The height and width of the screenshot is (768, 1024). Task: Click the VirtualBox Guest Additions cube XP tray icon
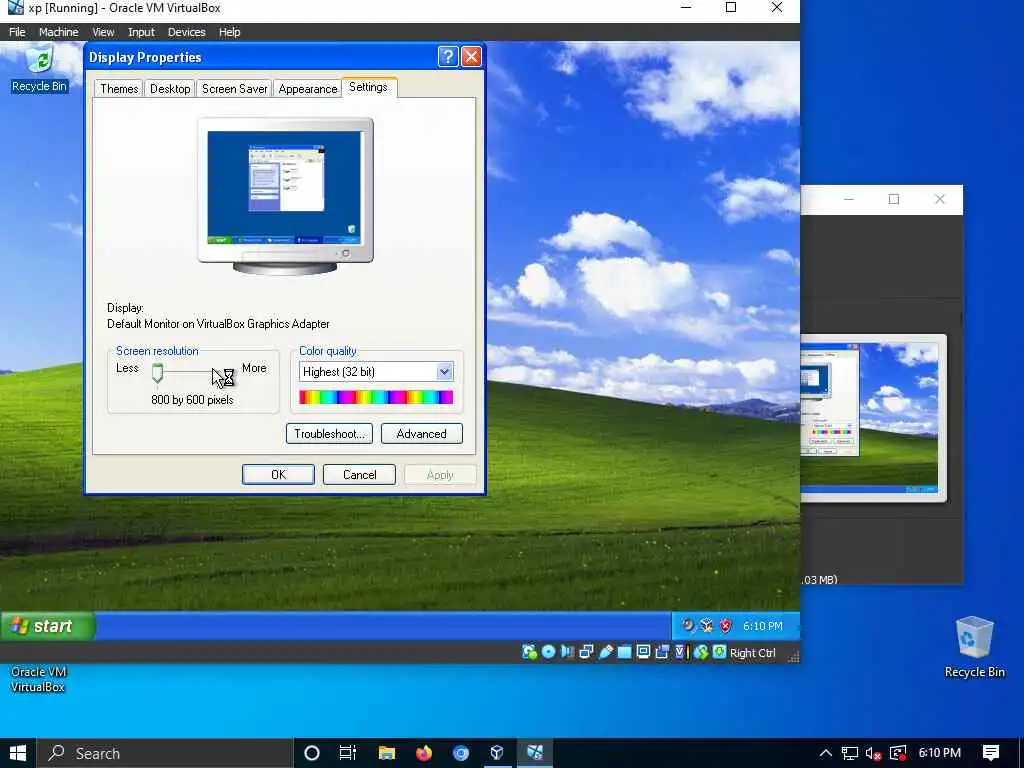click(x=707, y=626)
